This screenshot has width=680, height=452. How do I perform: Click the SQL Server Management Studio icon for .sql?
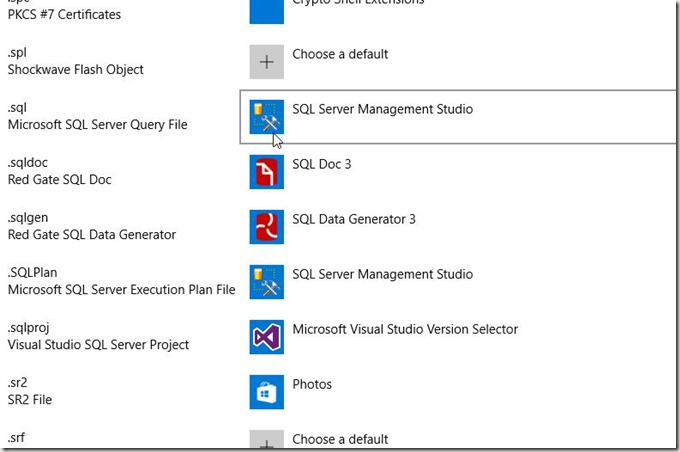[267, 117]
